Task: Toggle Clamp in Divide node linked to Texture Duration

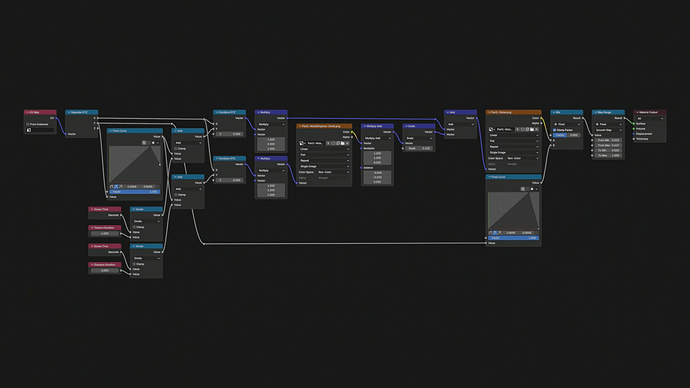Action: coord(134,227)
